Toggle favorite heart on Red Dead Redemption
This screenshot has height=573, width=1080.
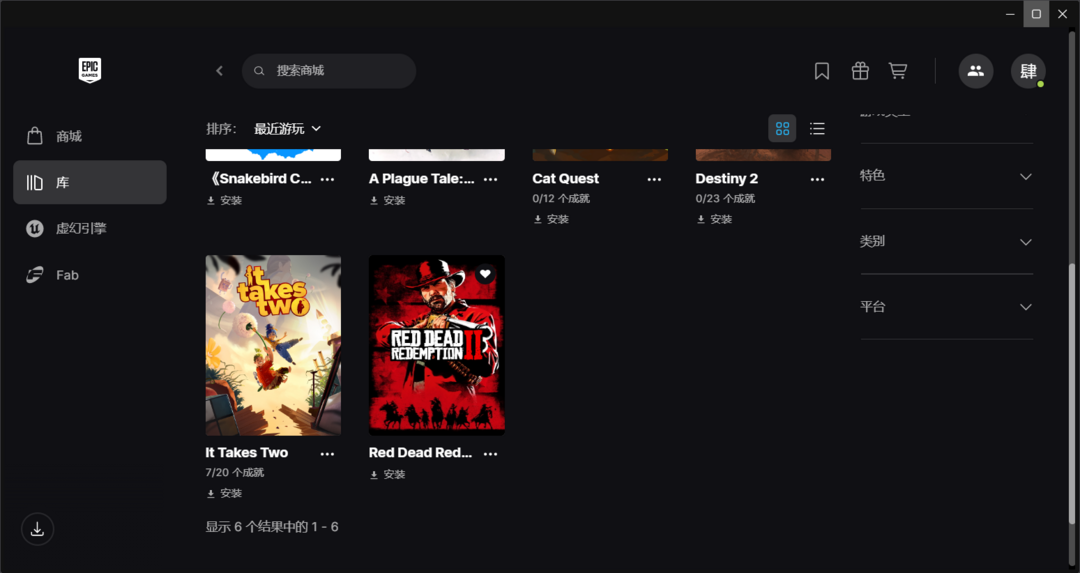pyautogui.click(x=485, y=274)
